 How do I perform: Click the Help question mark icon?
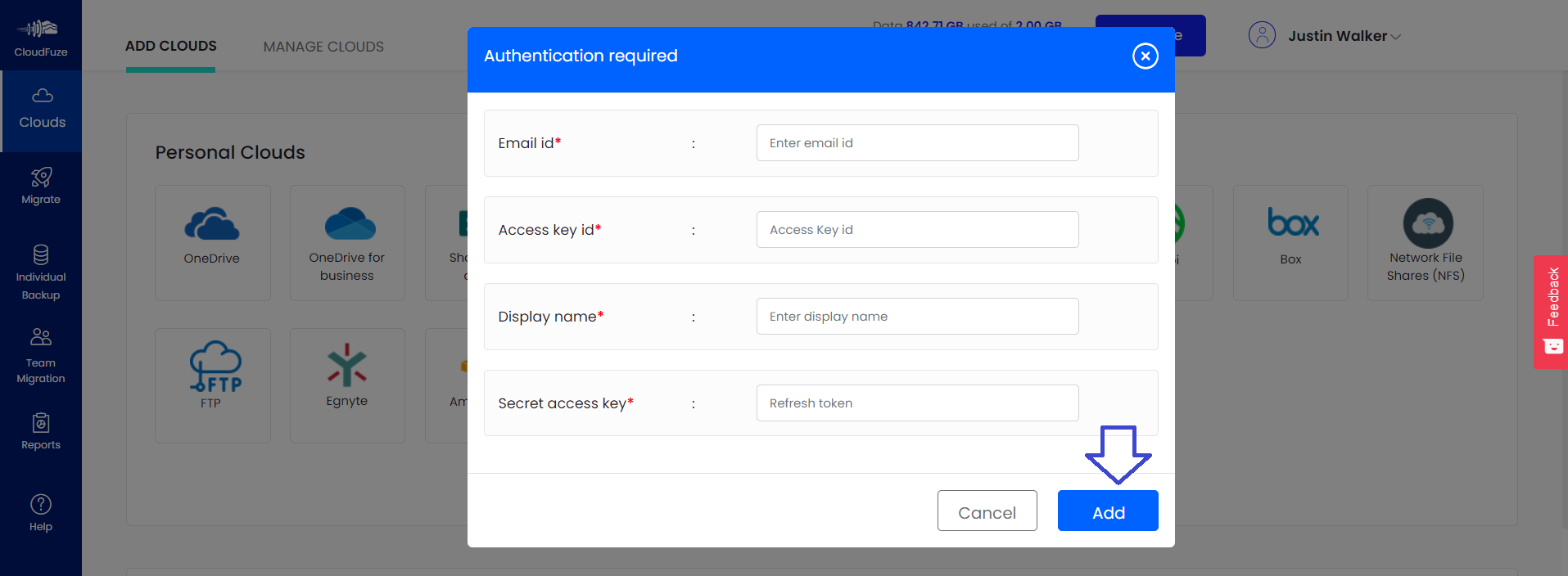click(41, 505)
